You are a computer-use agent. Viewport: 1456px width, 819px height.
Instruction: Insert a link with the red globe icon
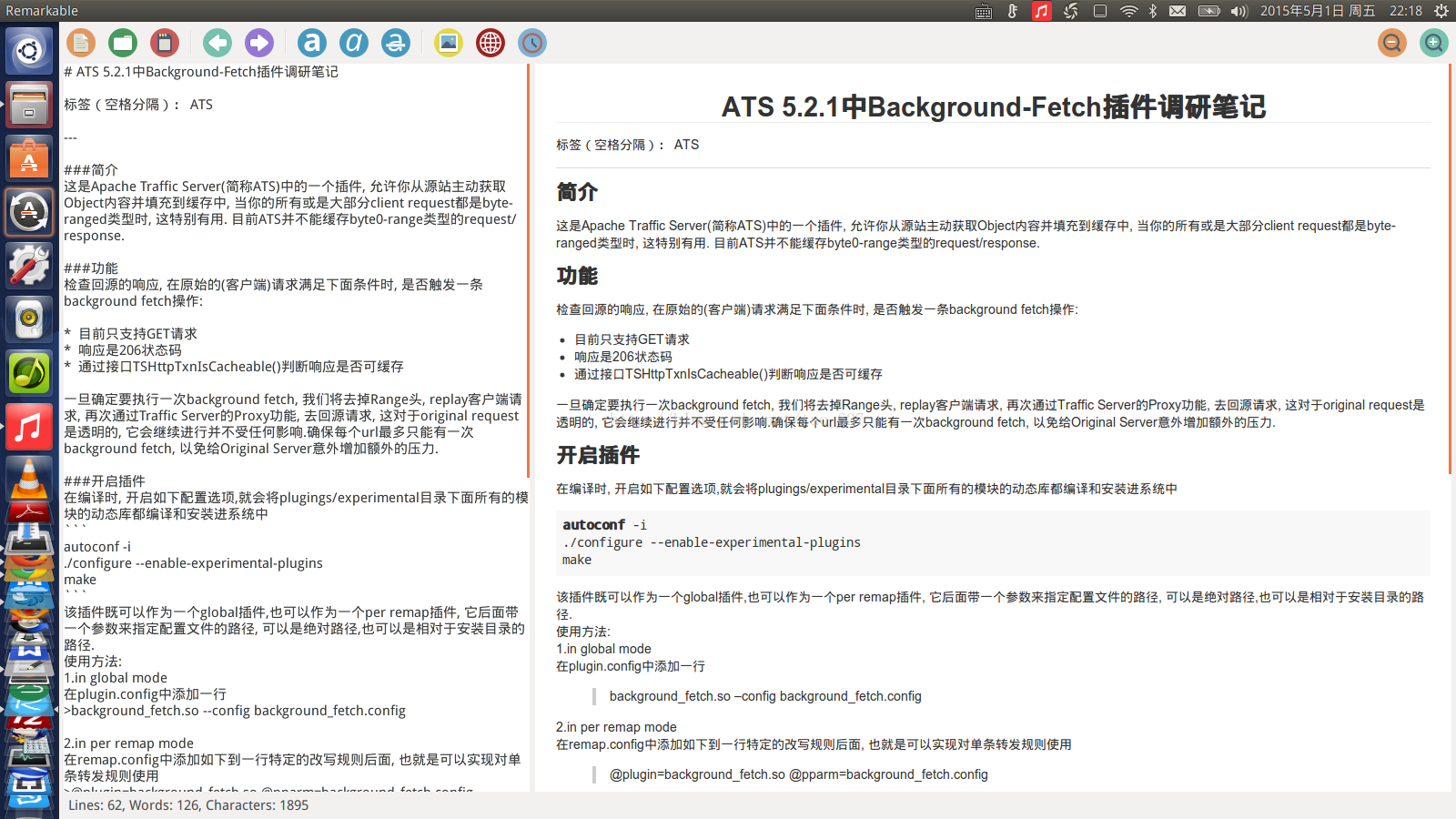[x=490, y=43]
